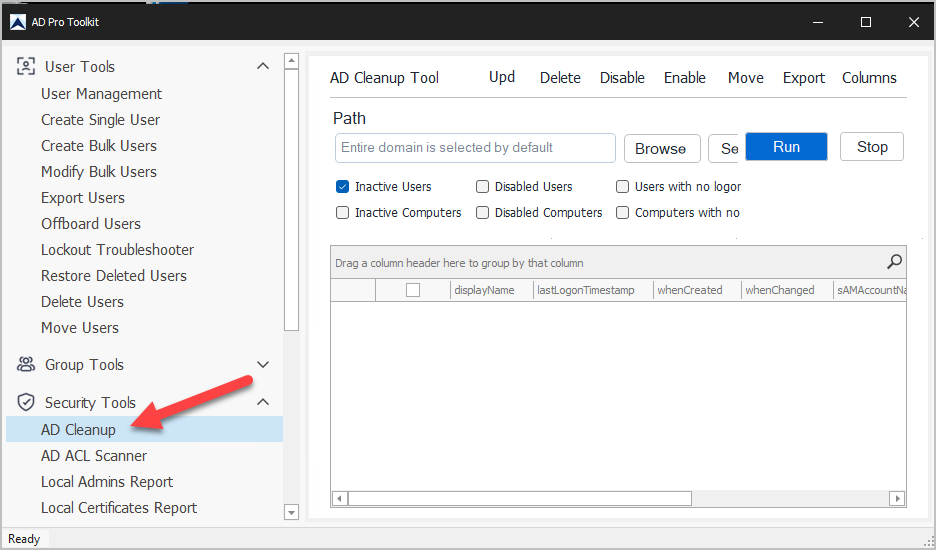Check the select-all checkbox in grid header
Image resolution: width=936 pixels, height=550 pixels.
pos(412,290)
